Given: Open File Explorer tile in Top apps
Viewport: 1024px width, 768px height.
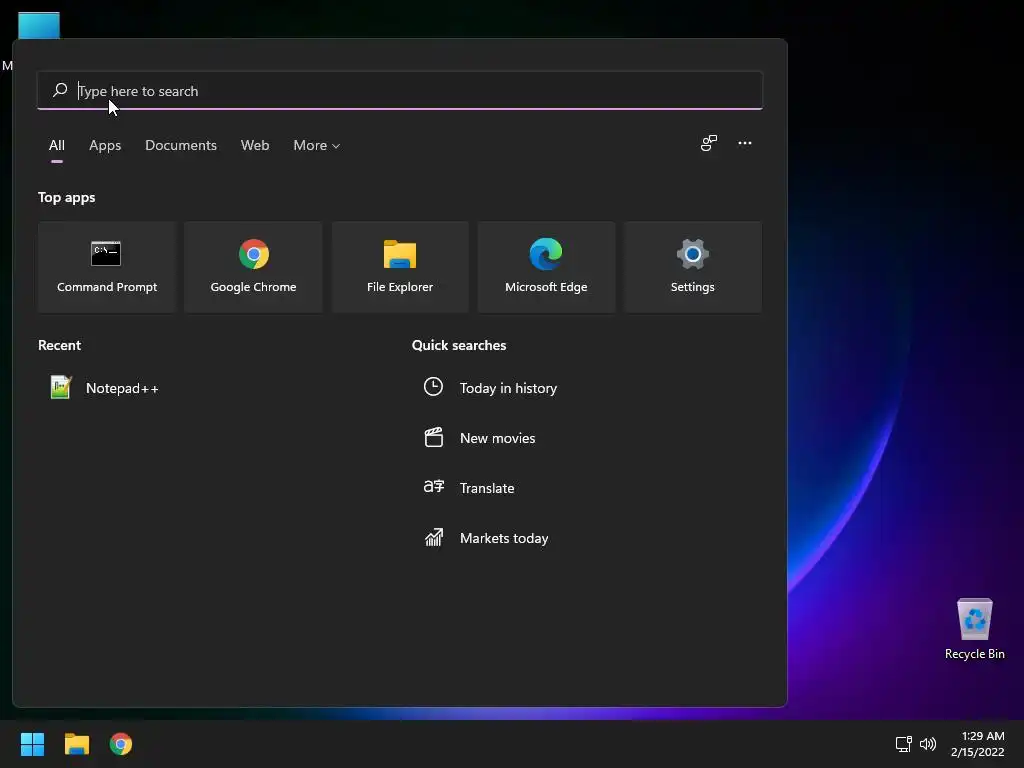Looking at the screenshot, I should point(400,266).
